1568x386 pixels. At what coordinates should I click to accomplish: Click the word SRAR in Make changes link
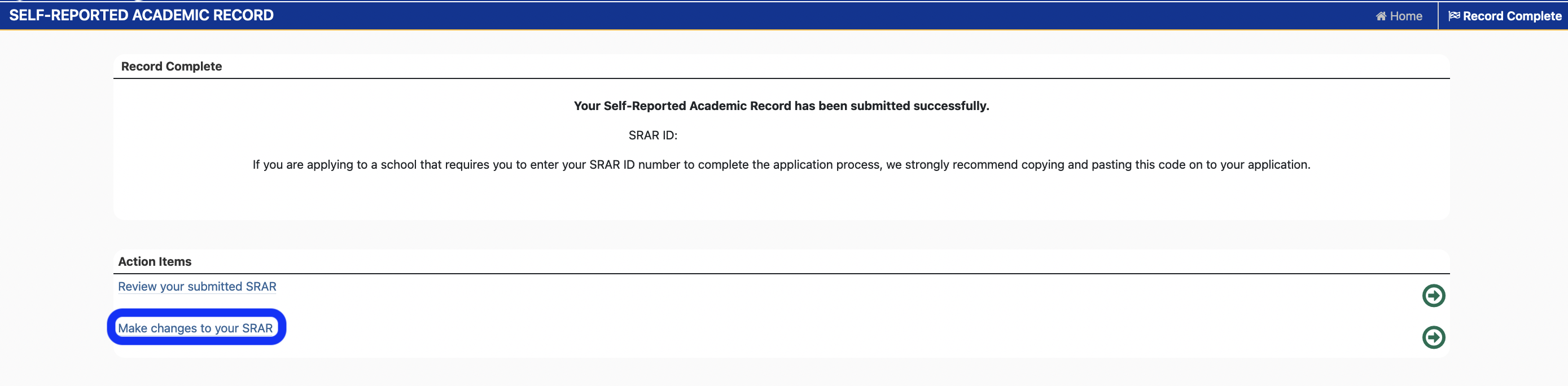pos(257,328)
